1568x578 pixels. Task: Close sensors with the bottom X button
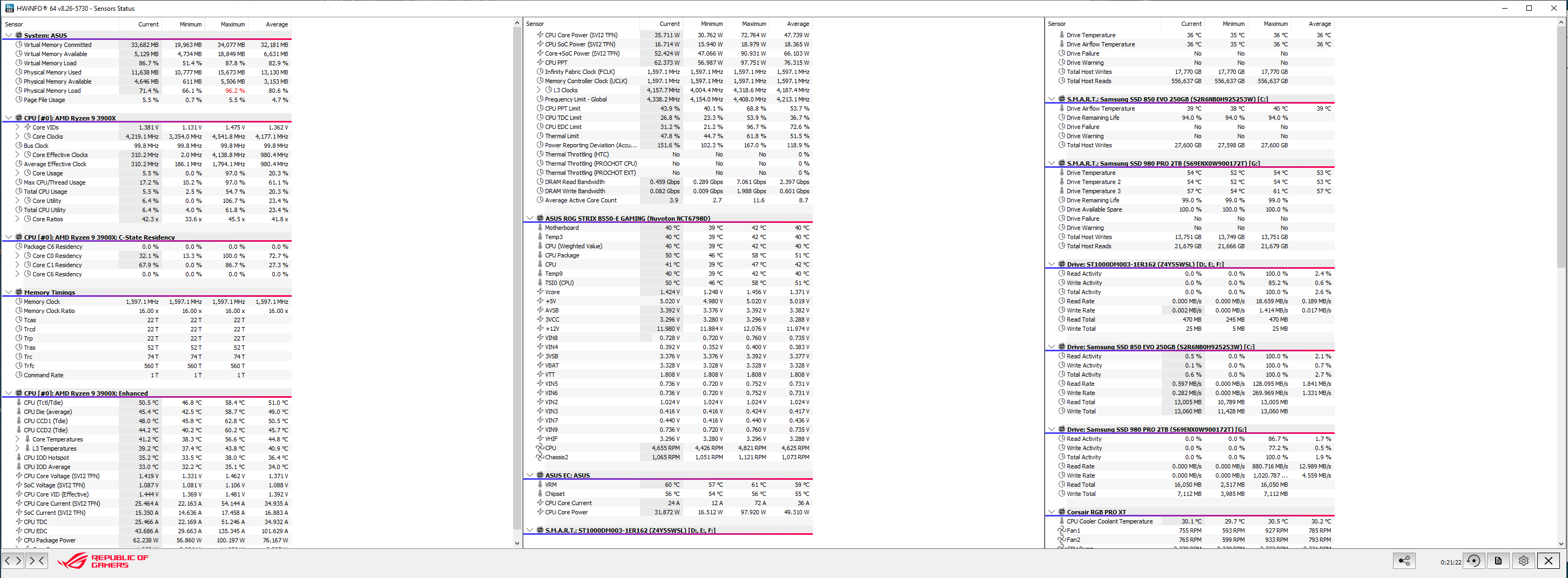click(1549, 561)
